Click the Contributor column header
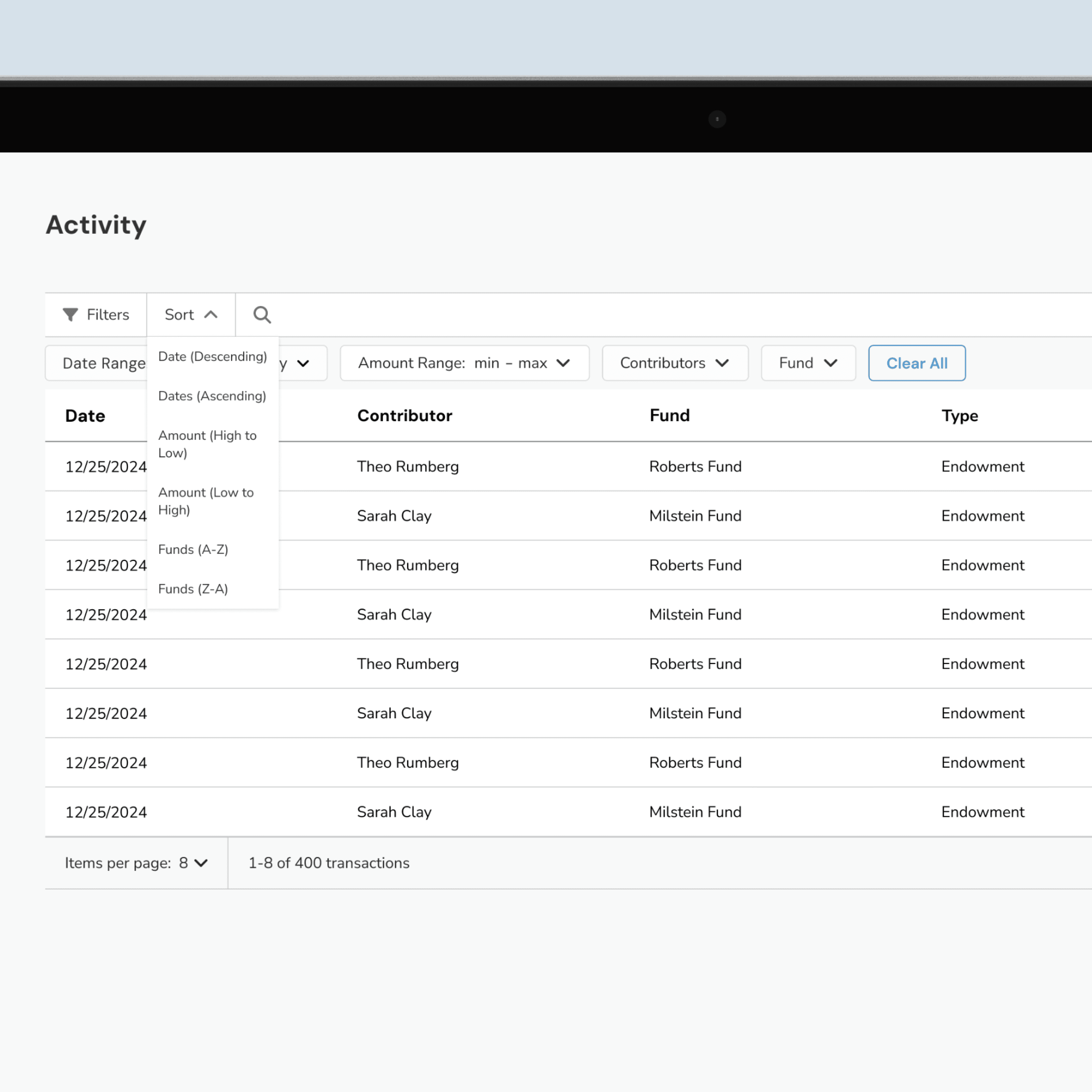Screen dimensions: 1092x1092 pyautogui.click(x=405, y=416)
